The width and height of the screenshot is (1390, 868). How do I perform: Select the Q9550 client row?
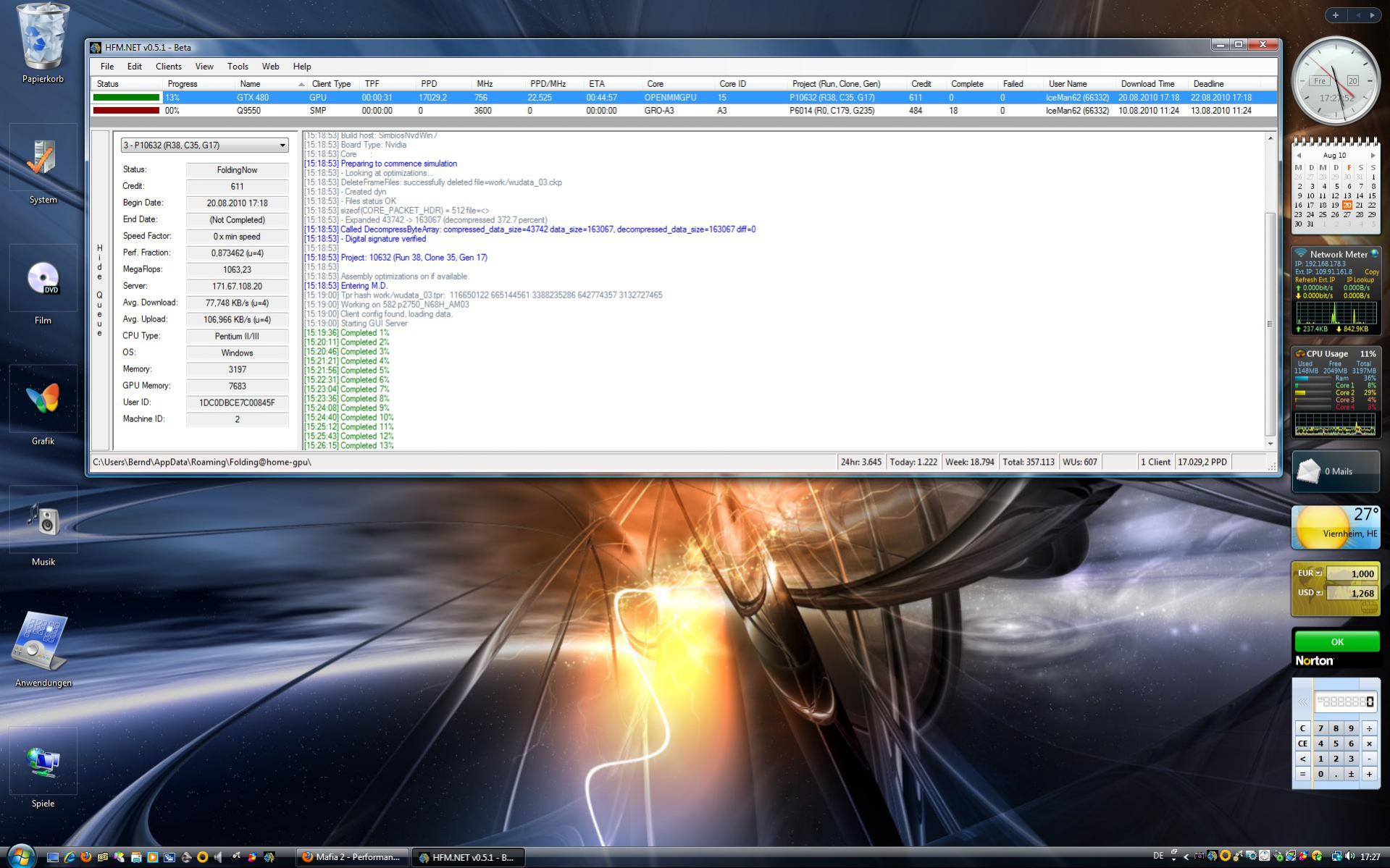[684, 111]
